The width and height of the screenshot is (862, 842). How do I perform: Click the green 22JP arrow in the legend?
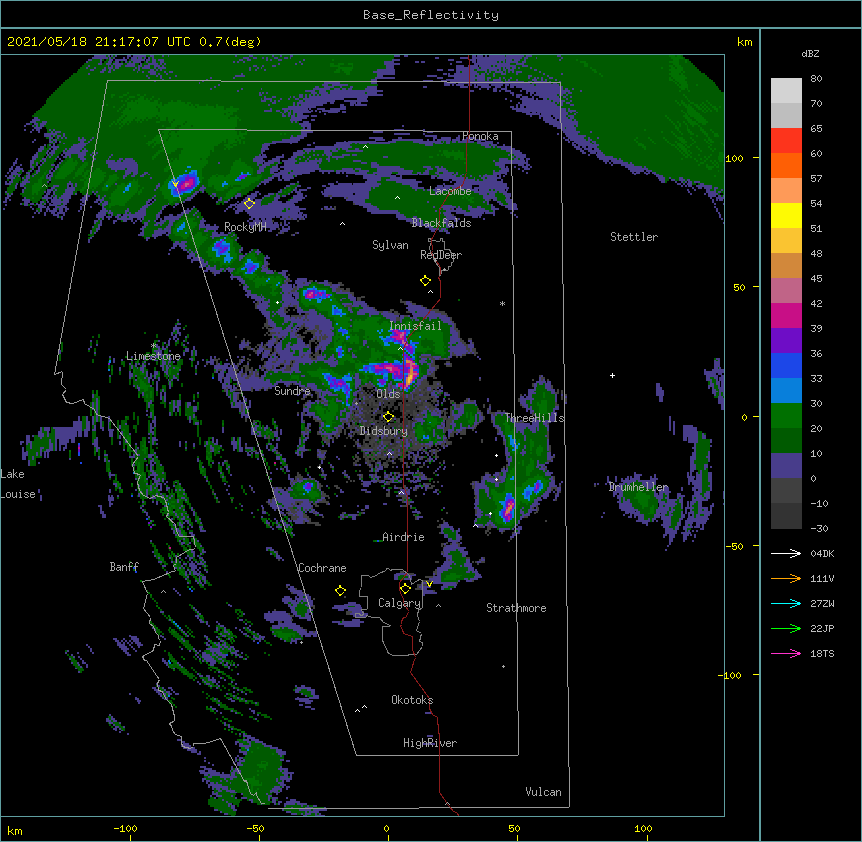click(786, 628)
